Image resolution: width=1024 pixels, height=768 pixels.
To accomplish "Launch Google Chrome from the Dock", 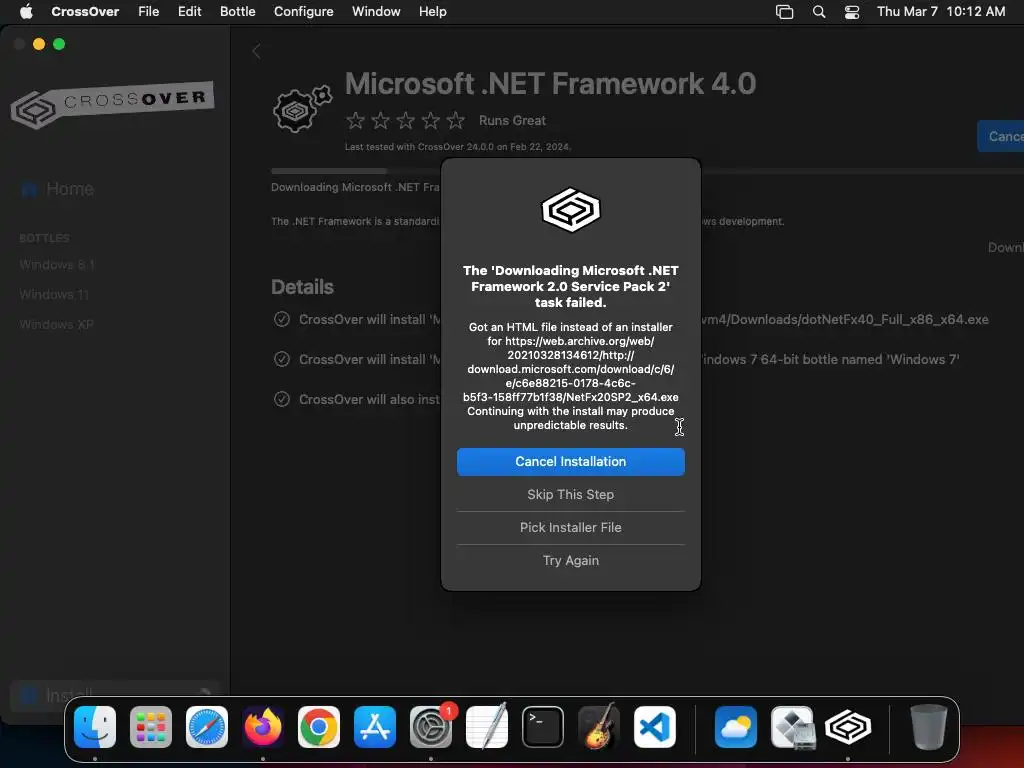I will tap(319, 727).
